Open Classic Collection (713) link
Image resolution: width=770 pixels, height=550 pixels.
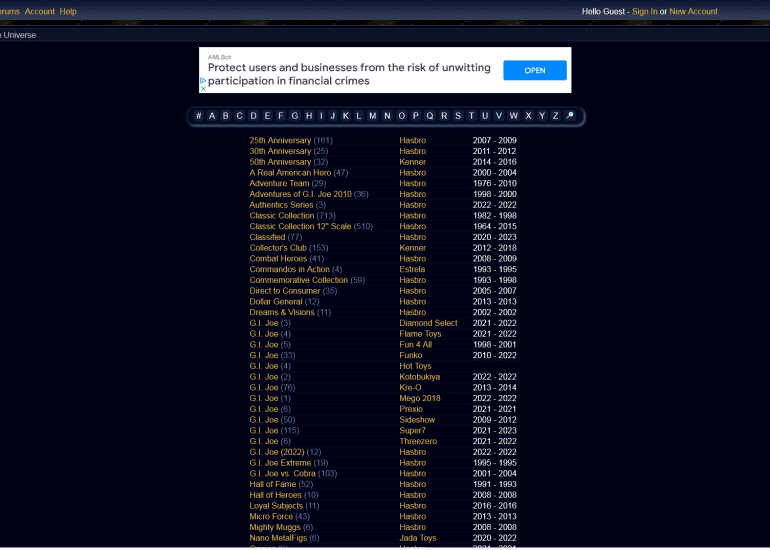[282, 216]
